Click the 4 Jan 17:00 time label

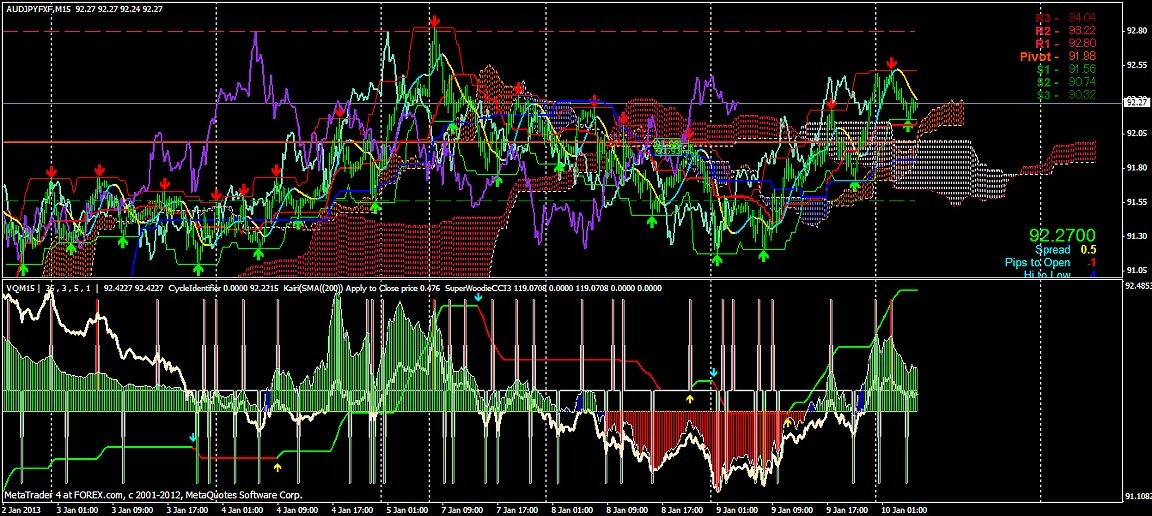click(x=351, y=509)
